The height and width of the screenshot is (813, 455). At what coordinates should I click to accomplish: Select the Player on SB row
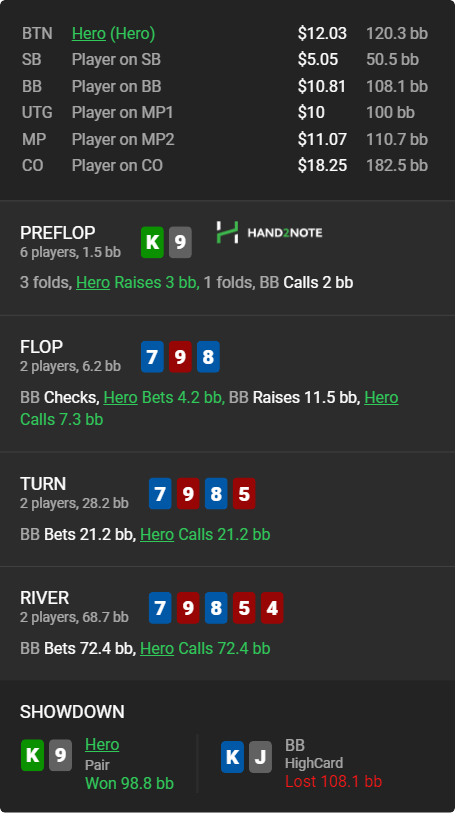pyautogui.click(x=225, y=60)
